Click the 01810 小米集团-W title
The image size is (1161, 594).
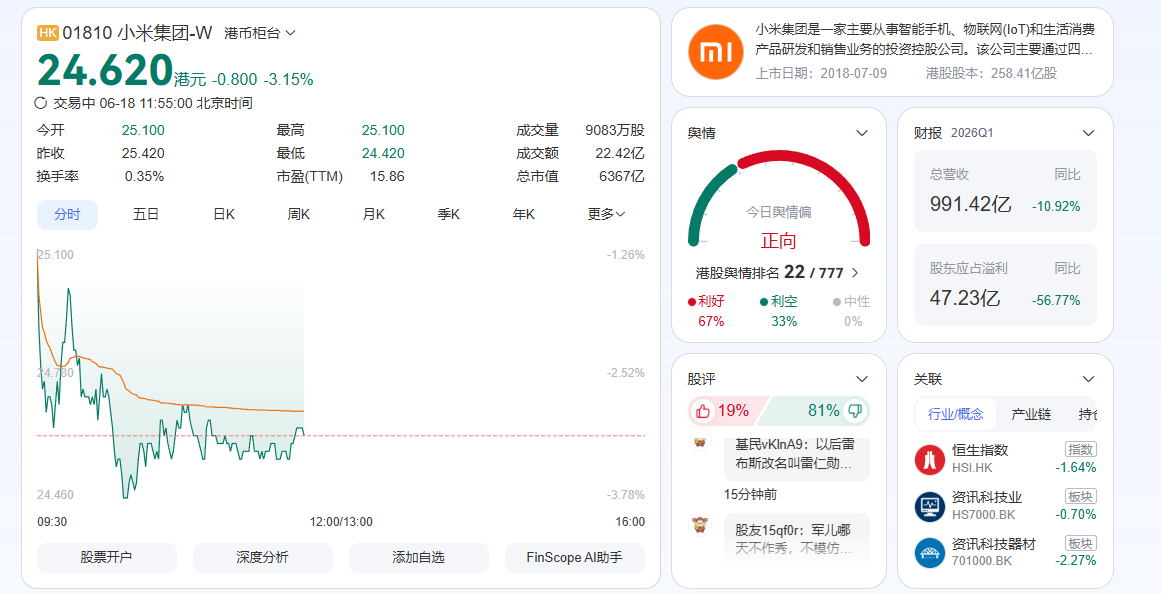pyautogui.click(x=138, y=33)
